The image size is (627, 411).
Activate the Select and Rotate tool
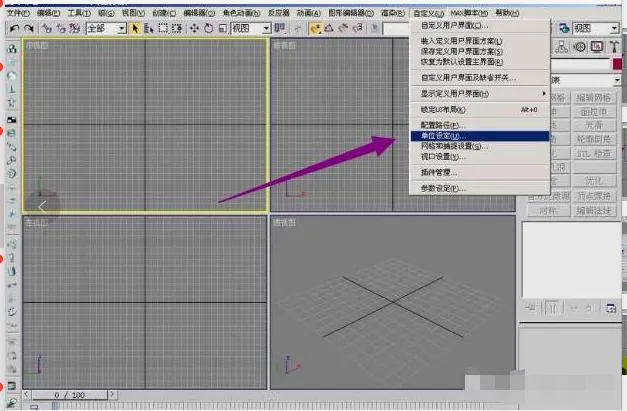208,28
